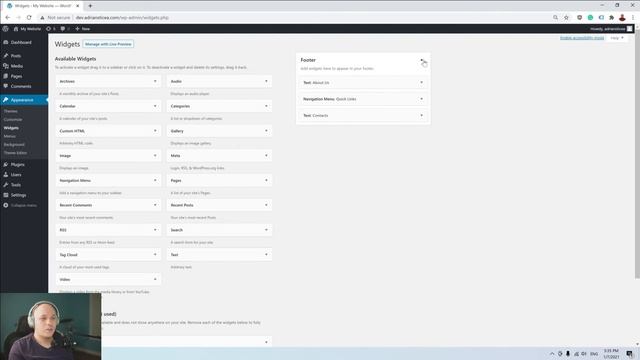This screenshot has height=360, width=640.
Task: Open Customize under Appearance
Action: [13, 120]
